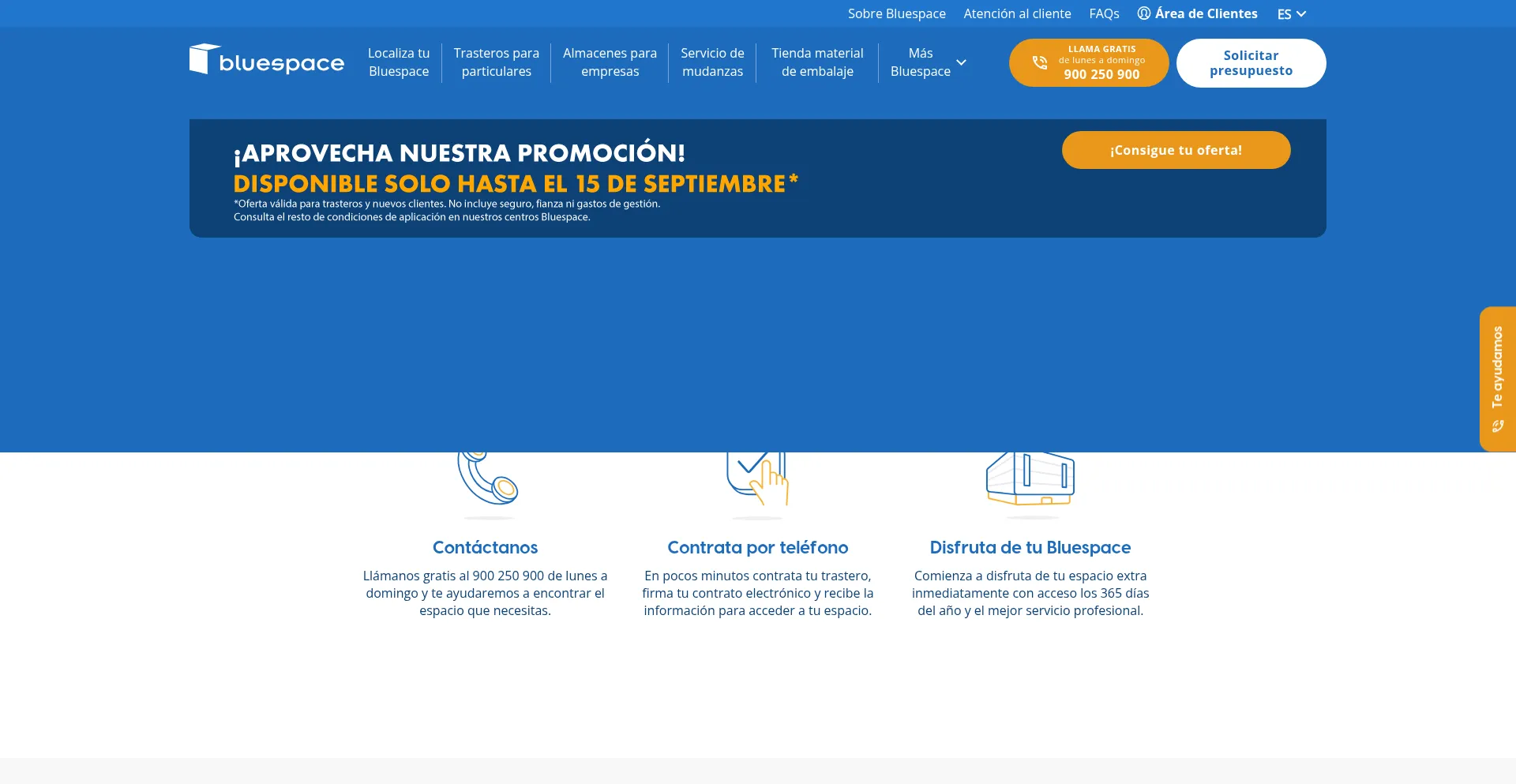
Task: Go to Trasteros para particulares
Action: pyautogui.click(x=496, y=62)
